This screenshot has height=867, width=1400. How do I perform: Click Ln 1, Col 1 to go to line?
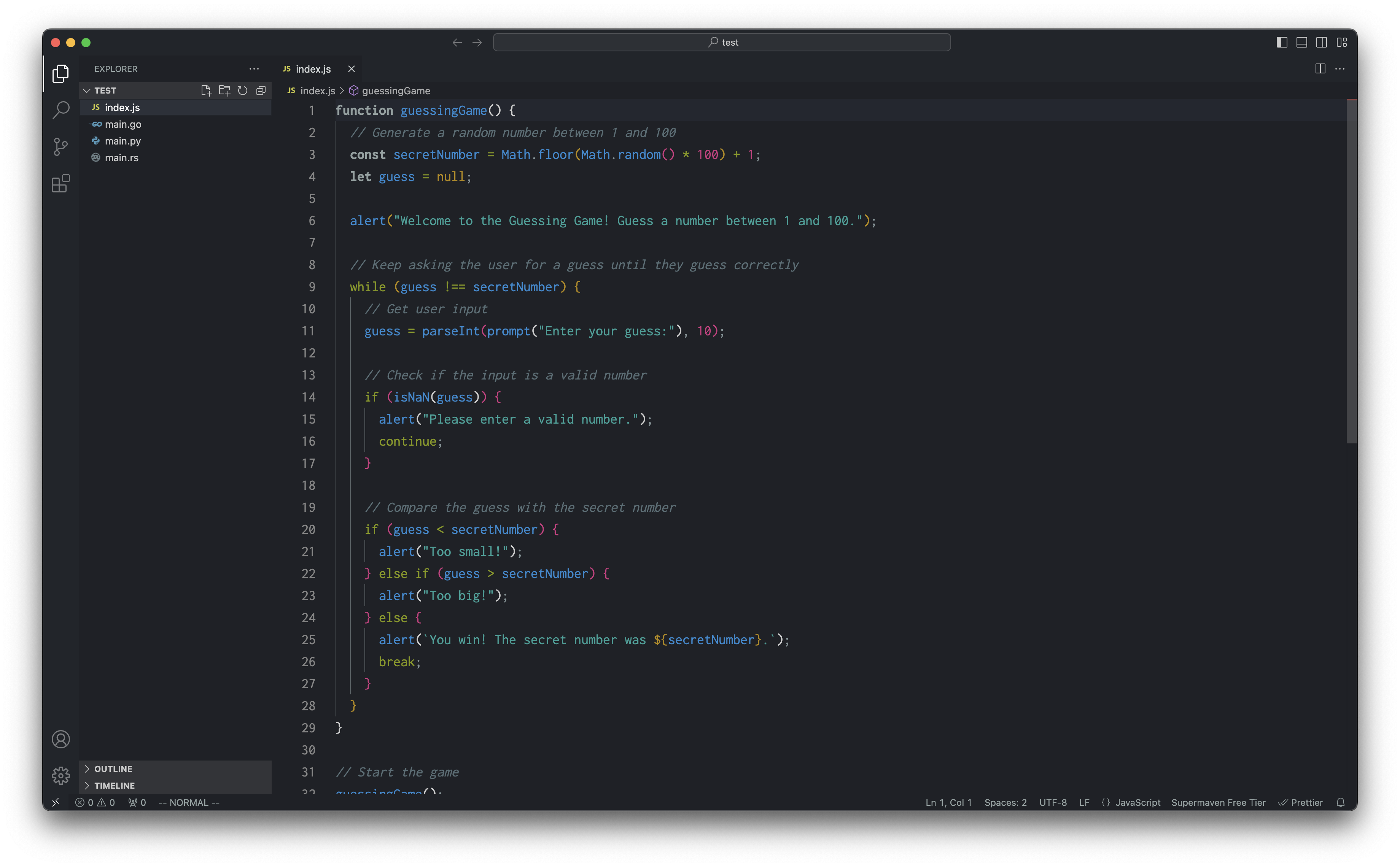click(x=949, y=802)
